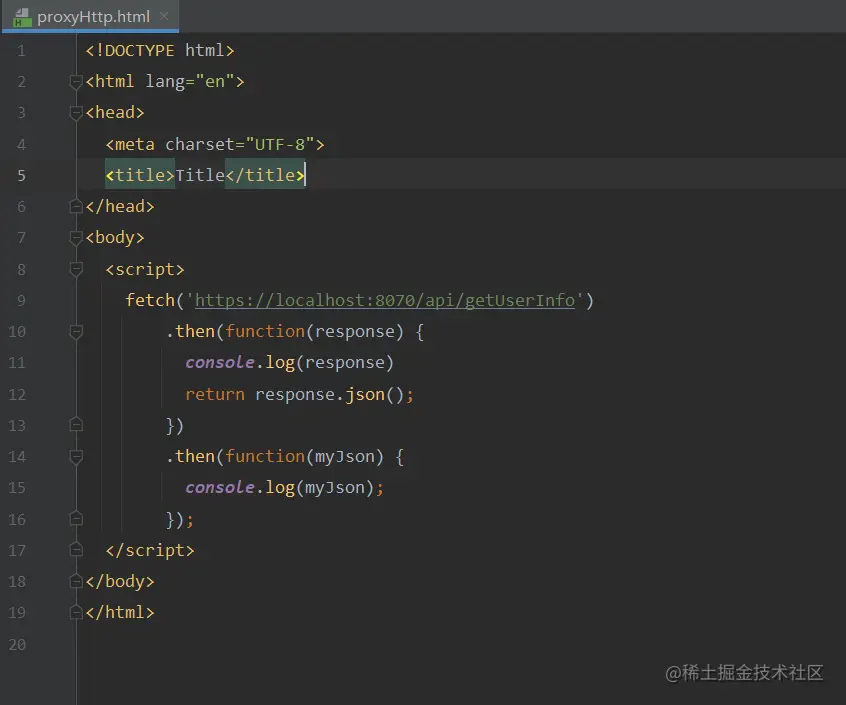The height and width of the screenshot is (705, 846).
Task: Collapse the body tag fold marker on line 7
Action: click(x=76, y=237)
